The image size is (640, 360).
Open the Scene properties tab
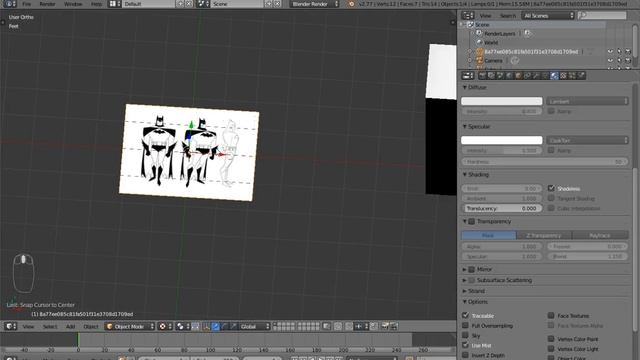[500, 76]
